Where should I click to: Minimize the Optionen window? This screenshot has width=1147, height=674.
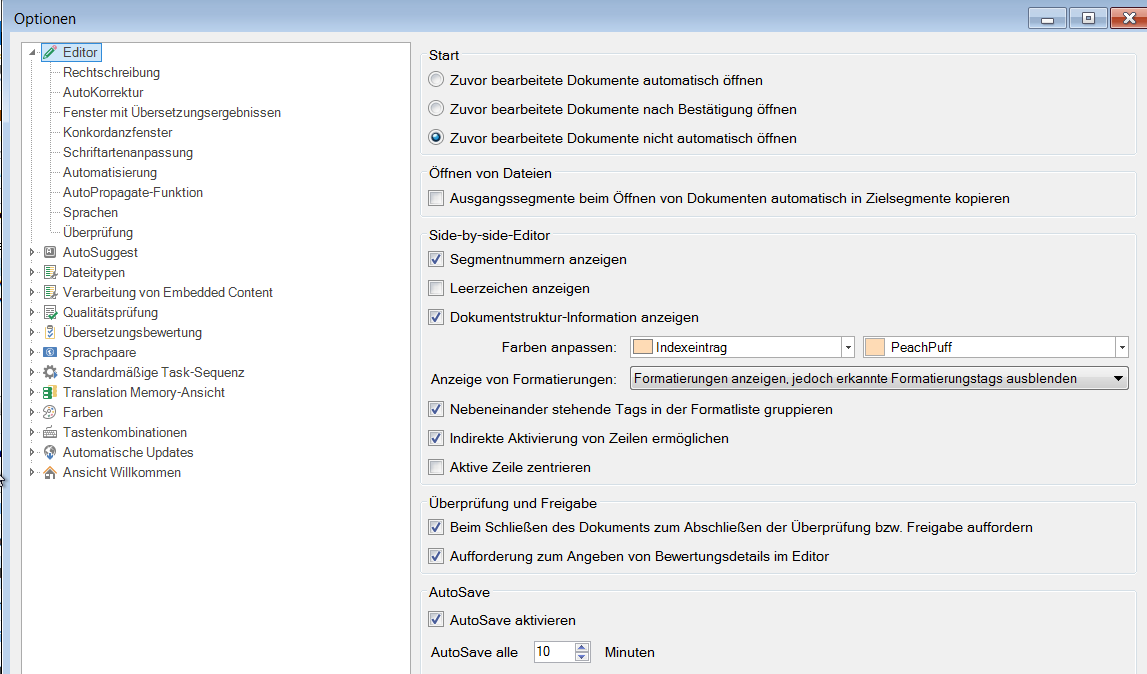(x=1048, y=18)
